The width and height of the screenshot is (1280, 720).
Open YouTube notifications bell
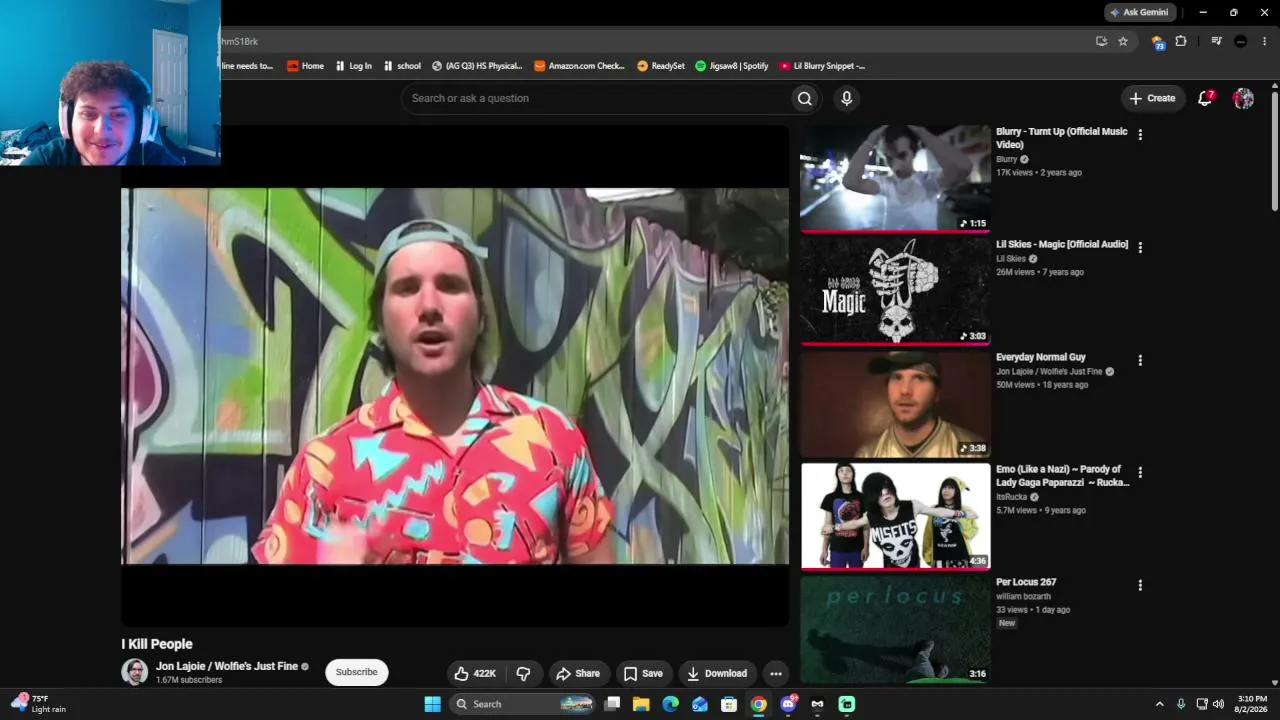coord(1205,98)
